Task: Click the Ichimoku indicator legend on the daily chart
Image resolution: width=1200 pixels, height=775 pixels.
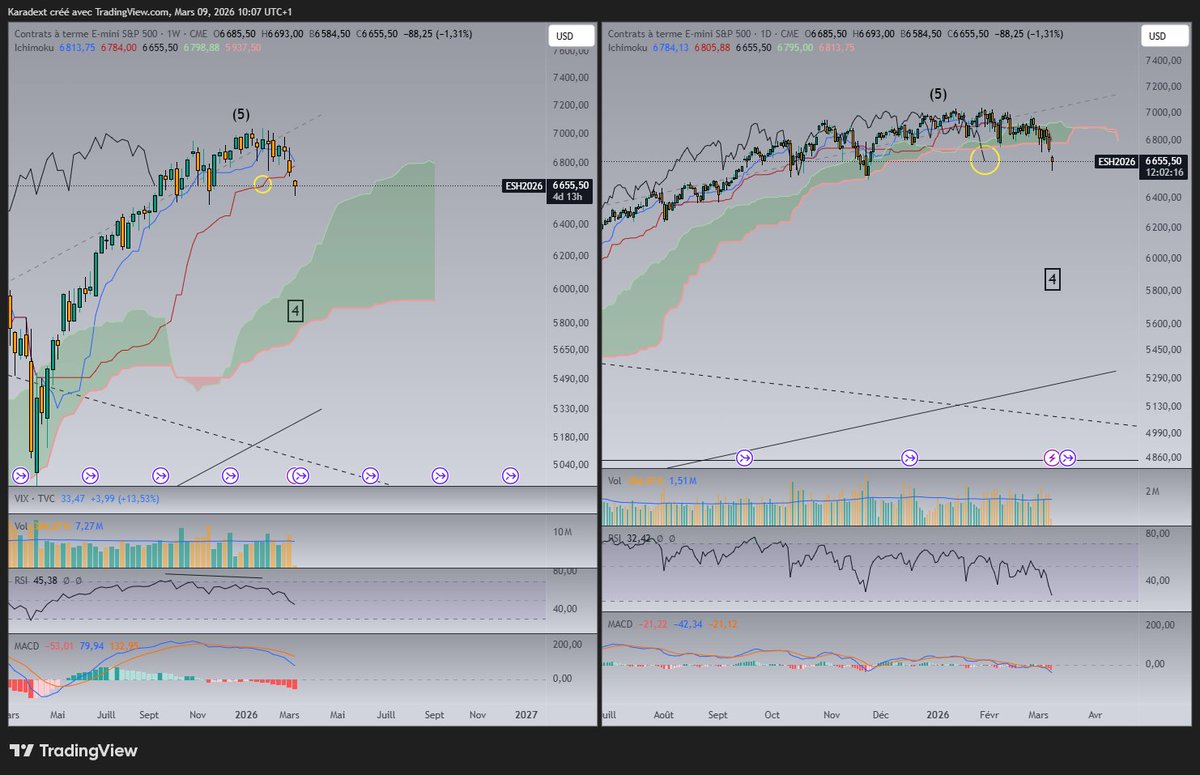Action: point(629,47)
